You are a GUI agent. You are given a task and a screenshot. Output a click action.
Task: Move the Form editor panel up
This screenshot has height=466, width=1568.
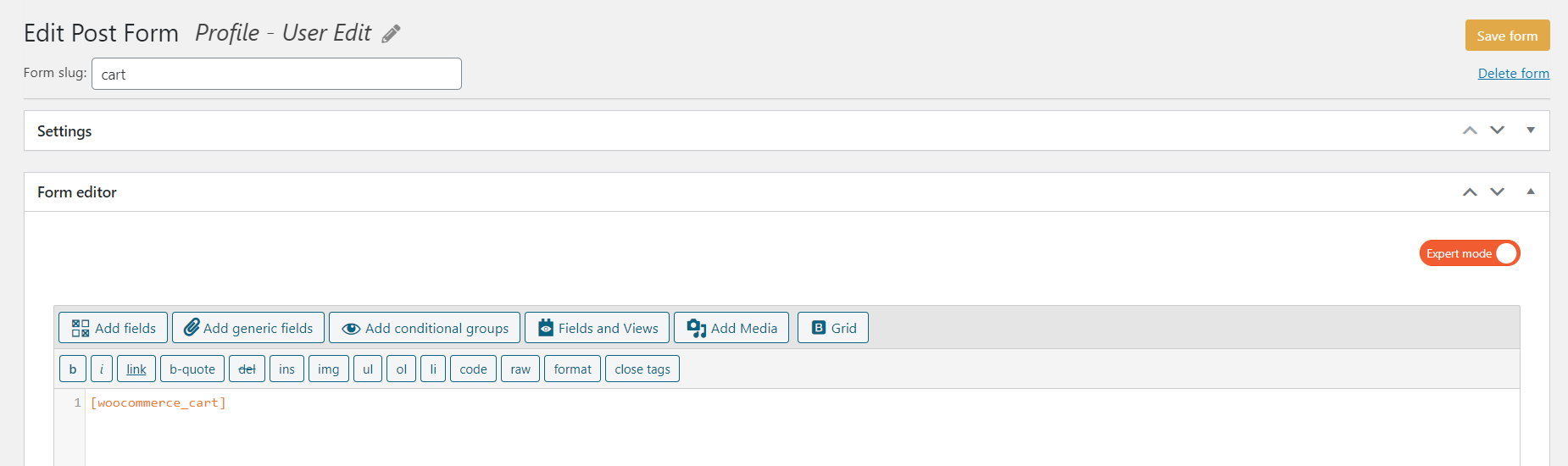tap(1470, 192)
